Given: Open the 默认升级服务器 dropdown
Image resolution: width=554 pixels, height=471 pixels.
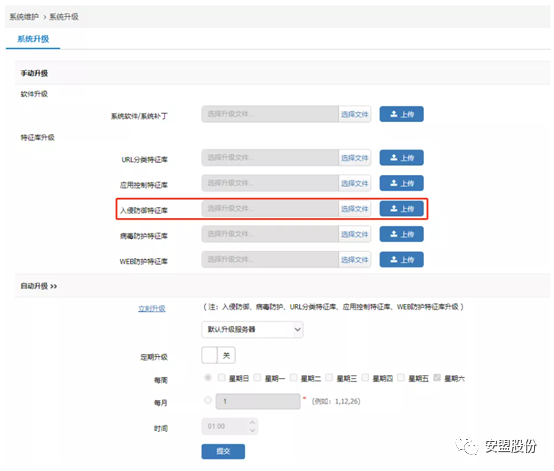Looking at the screenshot, I should (252, 329).
